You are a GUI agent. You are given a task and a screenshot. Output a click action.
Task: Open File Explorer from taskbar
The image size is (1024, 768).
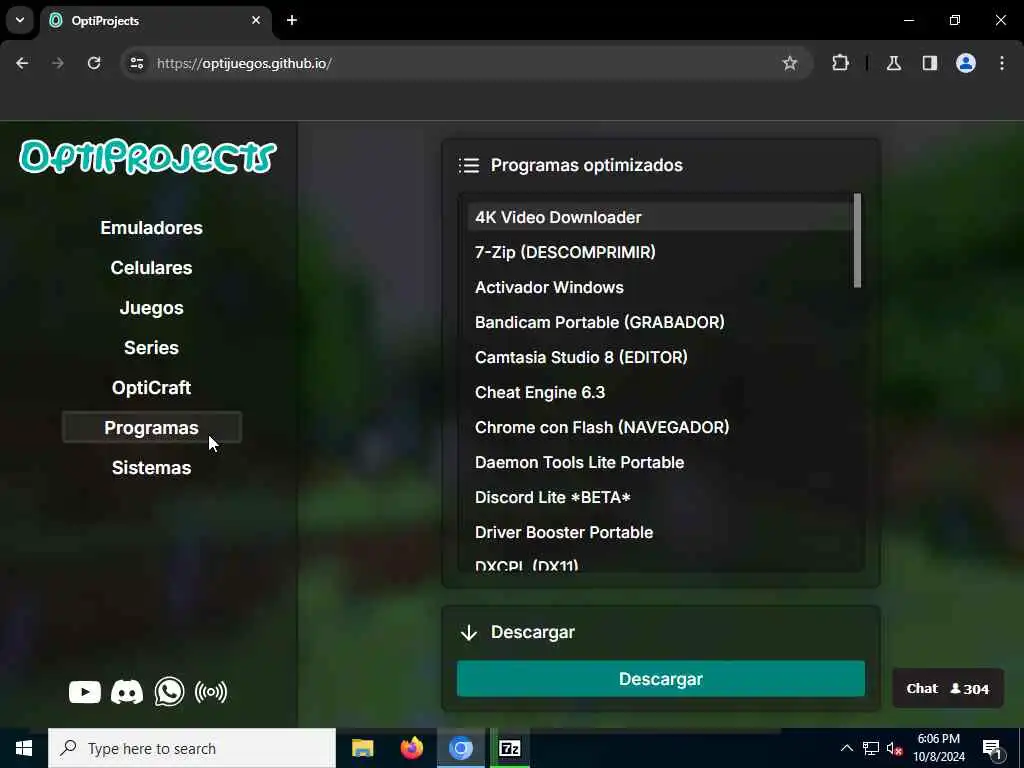point(362,748)
